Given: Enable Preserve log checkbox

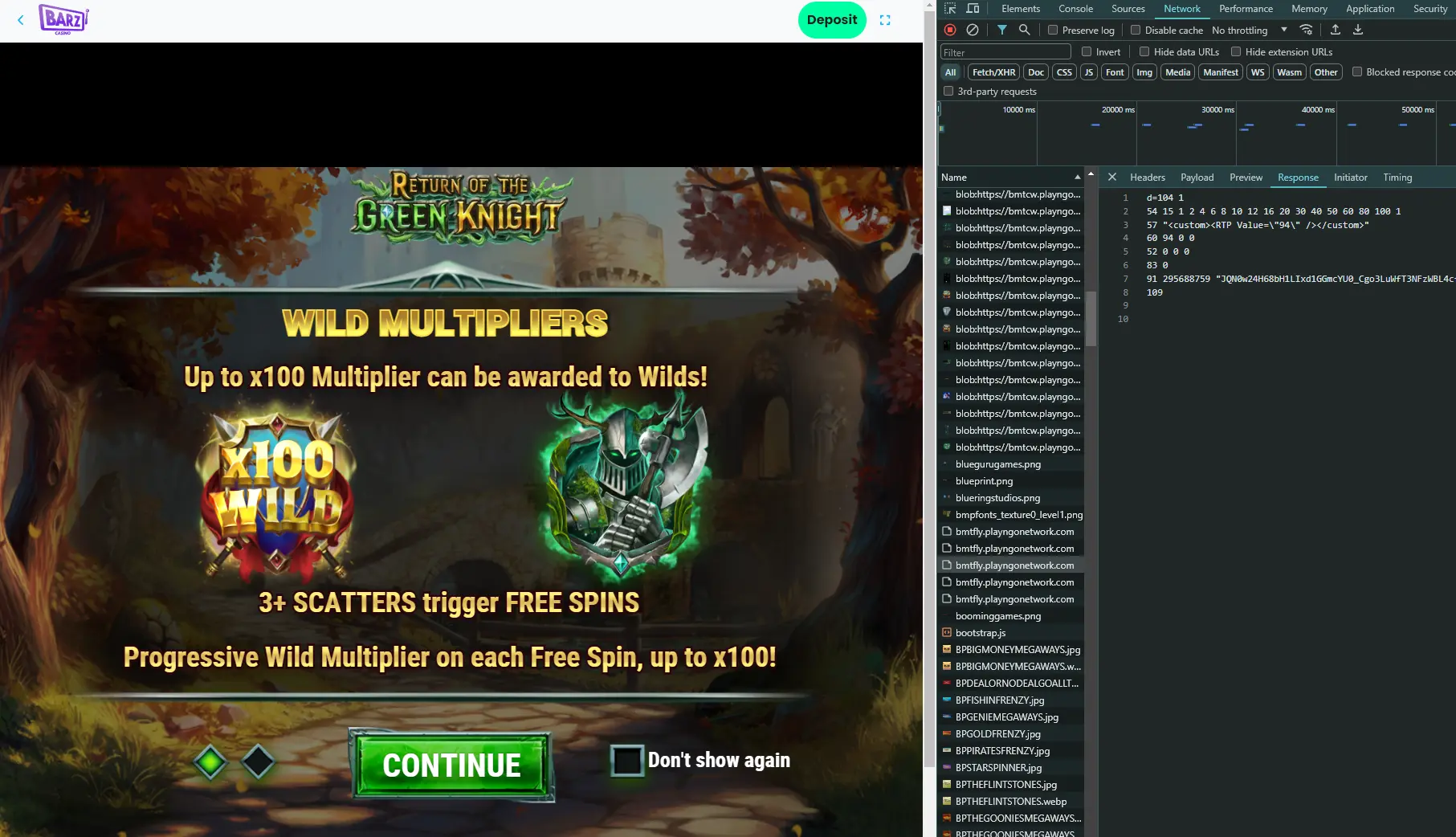Looking at the screenshot, I should 1053,30.
